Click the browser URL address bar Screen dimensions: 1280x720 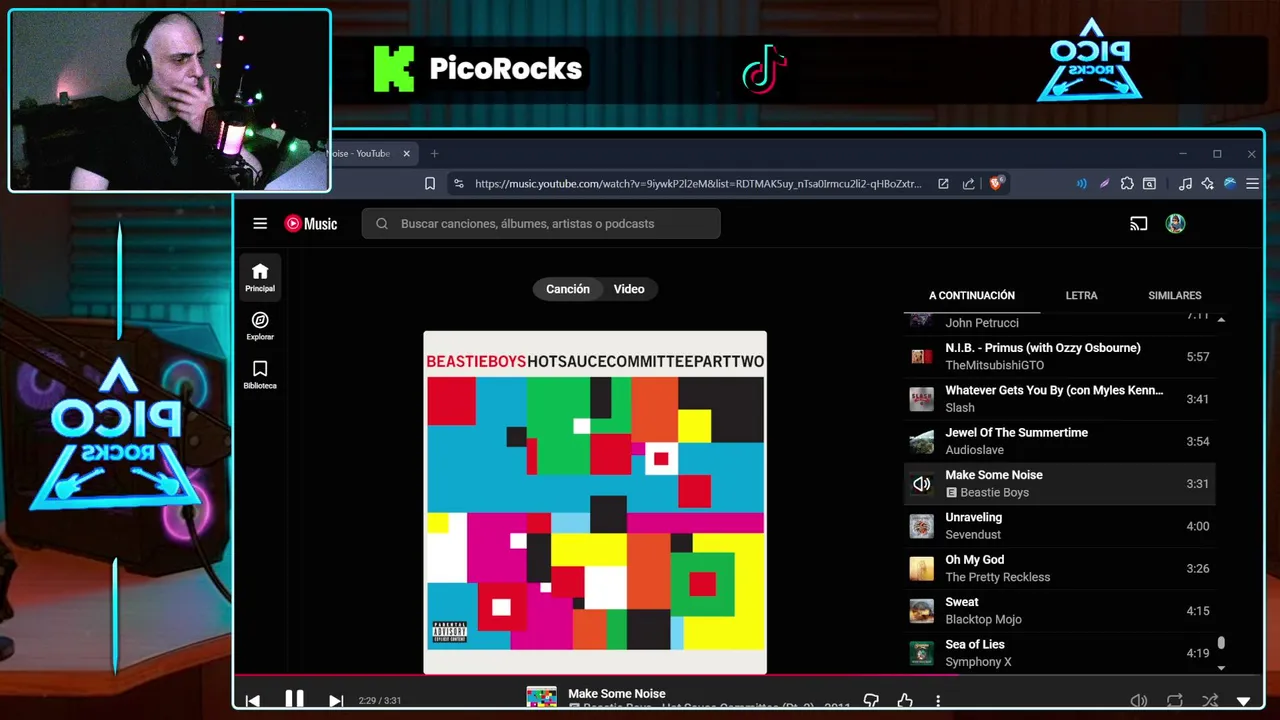click(698, 184)
